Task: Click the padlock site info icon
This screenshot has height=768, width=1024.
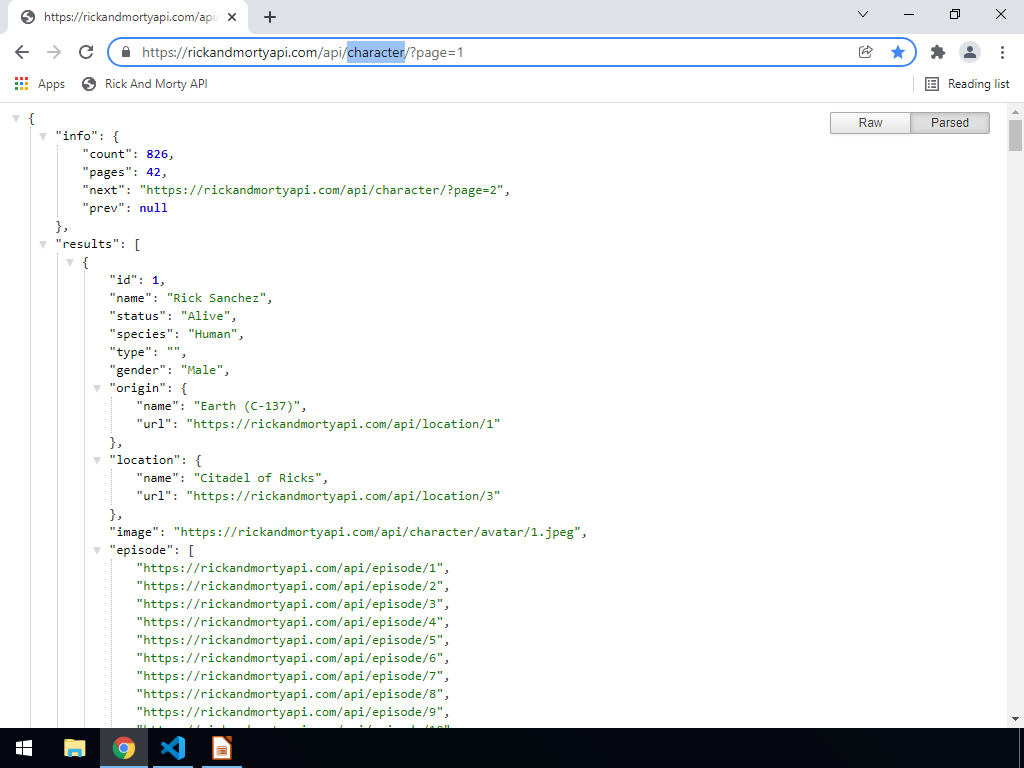Action: (x=127, y=52)
